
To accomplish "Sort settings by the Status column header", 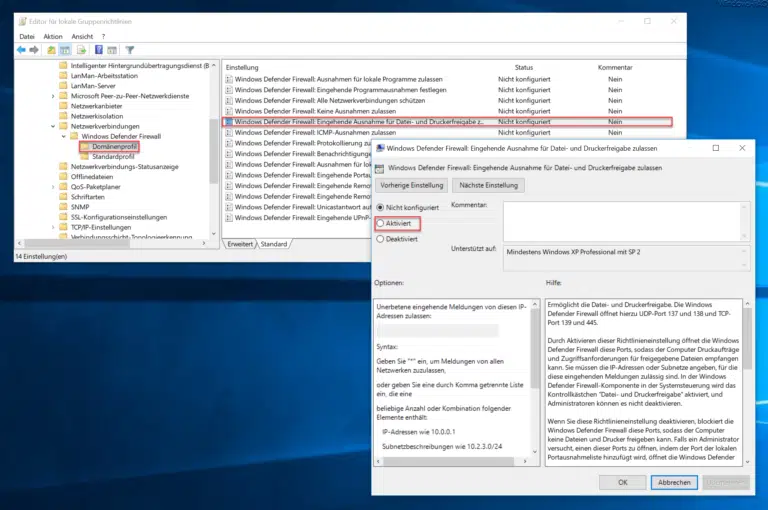I will [524, 68].
